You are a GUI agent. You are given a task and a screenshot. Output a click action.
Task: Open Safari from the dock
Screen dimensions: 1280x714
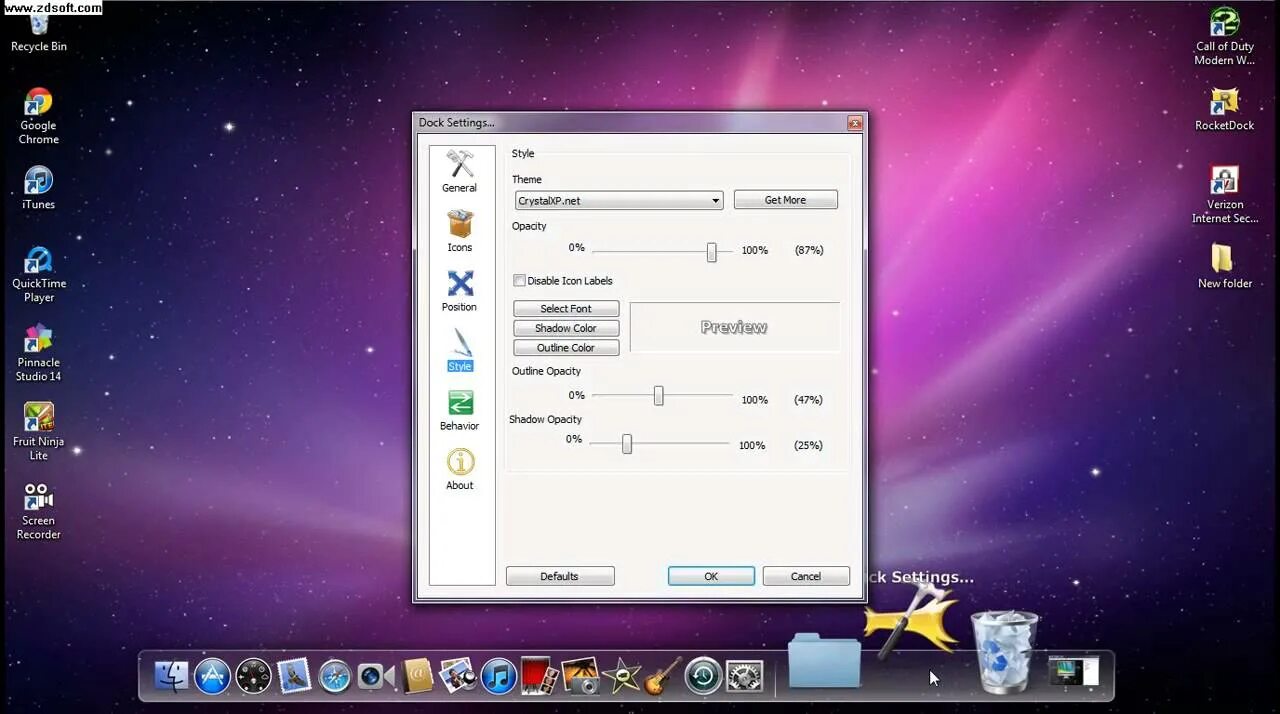(x=334, y=676)
